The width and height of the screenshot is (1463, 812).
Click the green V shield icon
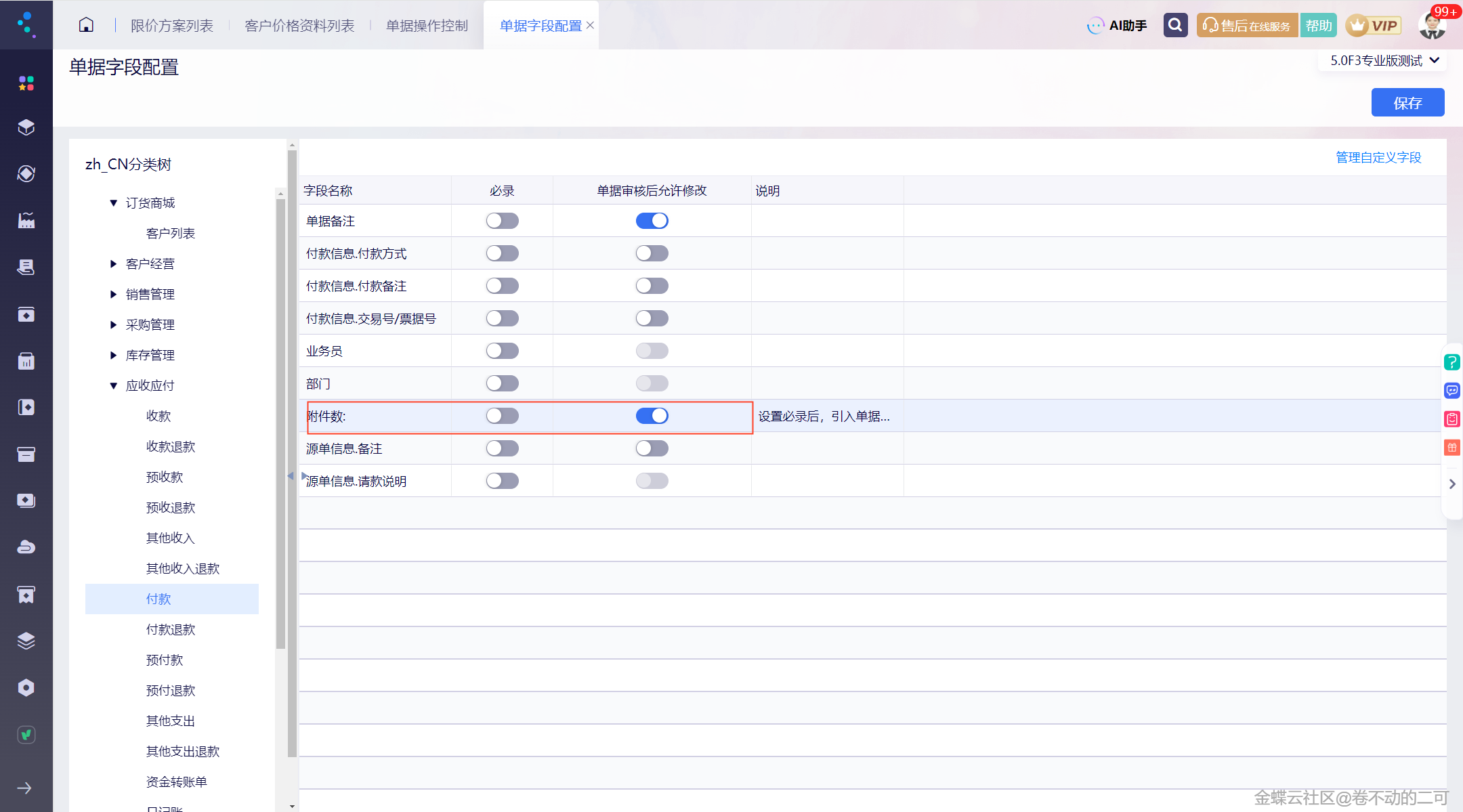pos(26,734)
